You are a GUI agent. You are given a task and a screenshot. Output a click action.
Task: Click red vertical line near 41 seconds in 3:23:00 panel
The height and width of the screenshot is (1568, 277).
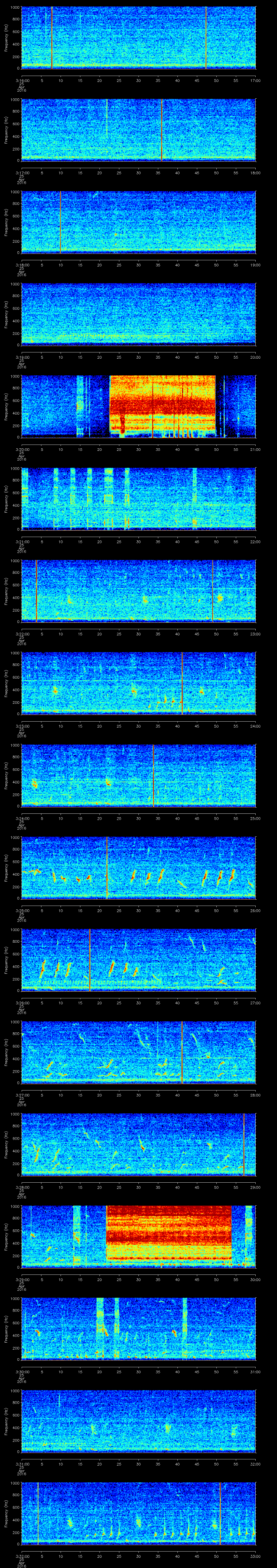coord(182,683)
